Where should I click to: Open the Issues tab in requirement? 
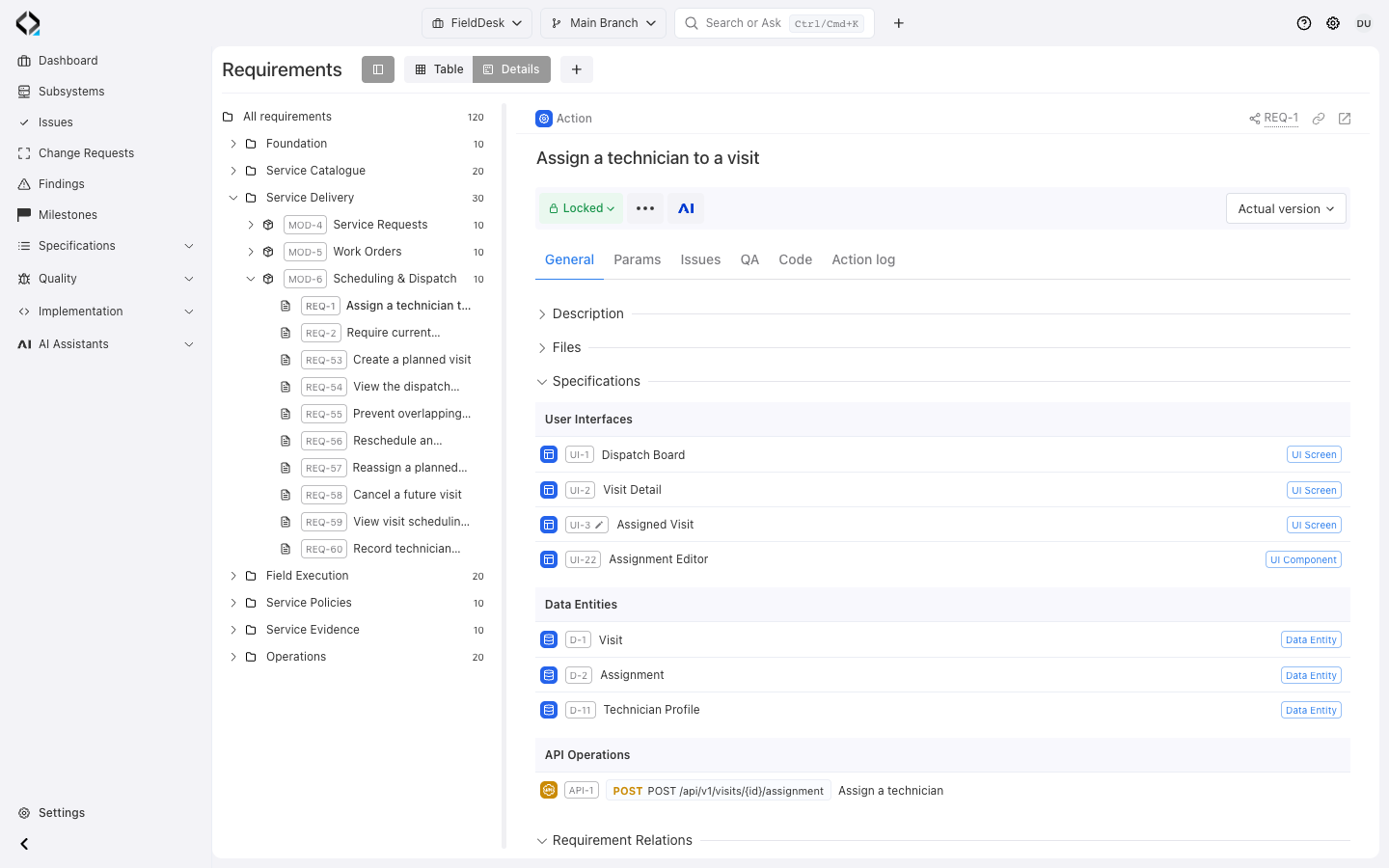(x=700, y=259)
